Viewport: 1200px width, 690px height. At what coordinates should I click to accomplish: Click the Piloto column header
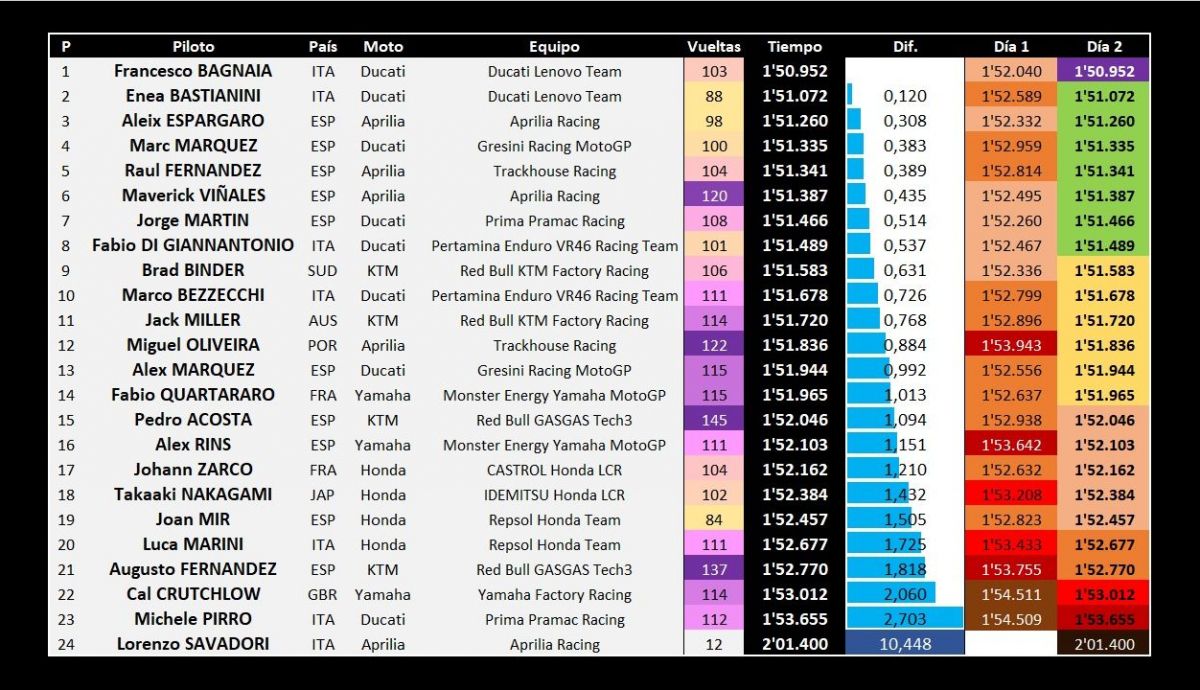tap(193, 46)
